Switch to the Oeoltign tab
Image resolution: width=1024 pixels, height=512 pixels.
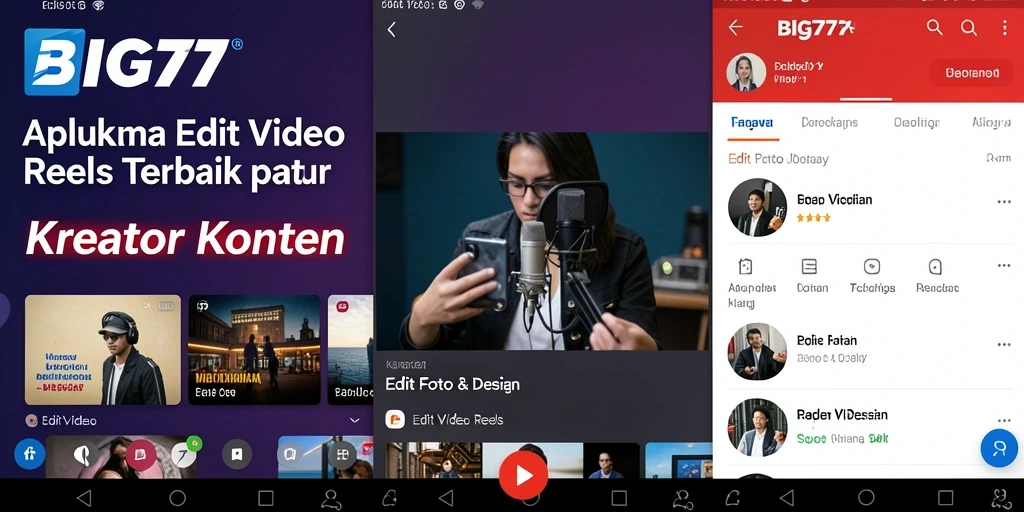point(916,122)
